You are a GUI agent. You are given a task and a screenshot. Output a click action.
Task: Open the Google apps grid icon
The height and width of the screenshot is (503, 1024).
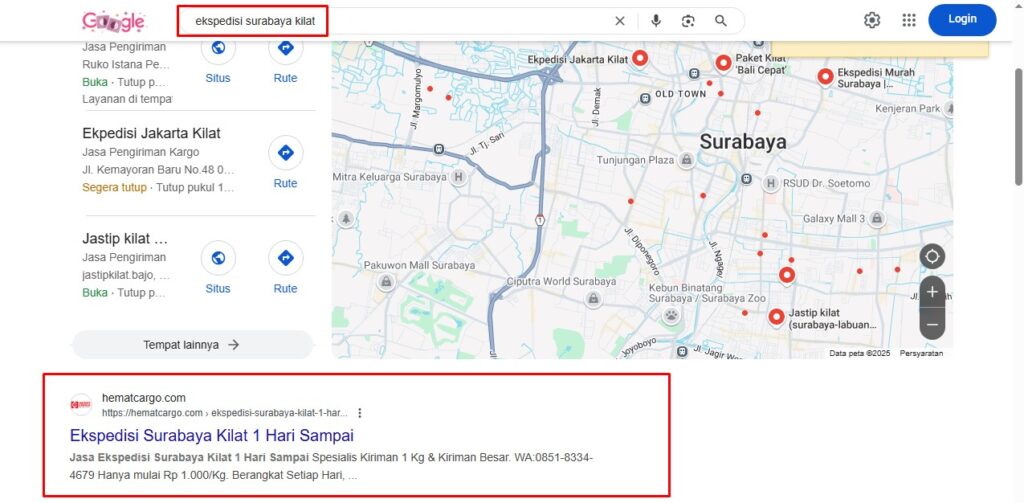tap(909, 20)
